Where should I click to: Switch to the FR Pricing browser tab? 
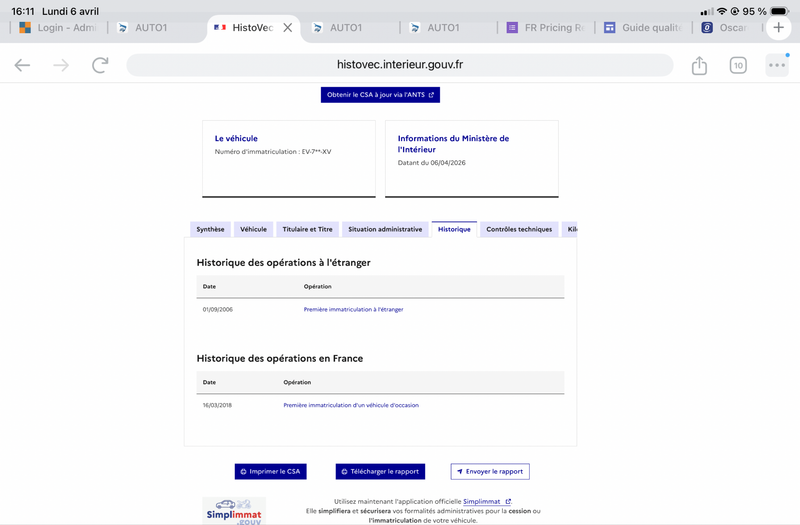pyautogui.click(x=545, y=28)
